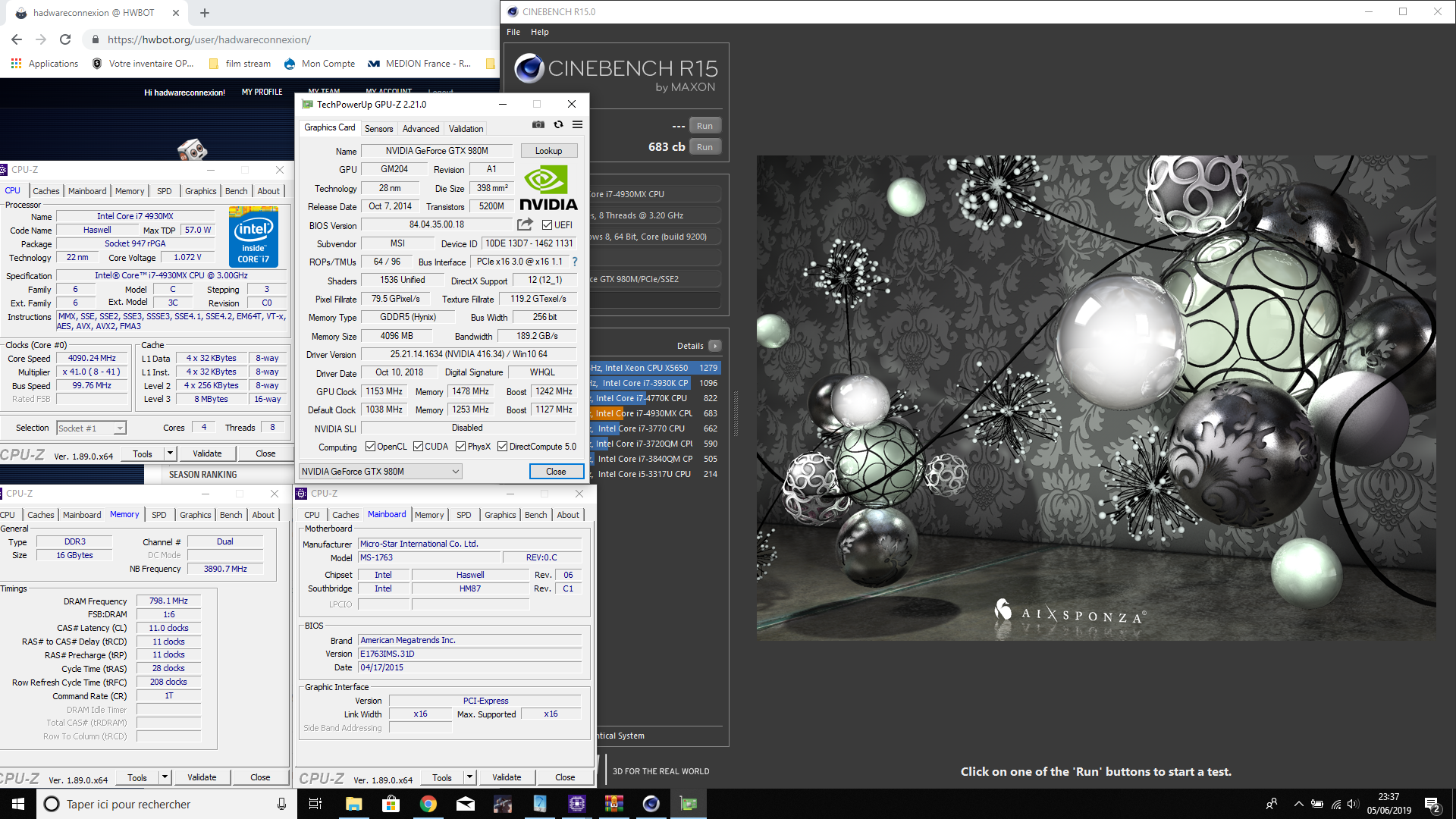
Task: Toggle the PhysX checkbox
Action: coord(460,447)
